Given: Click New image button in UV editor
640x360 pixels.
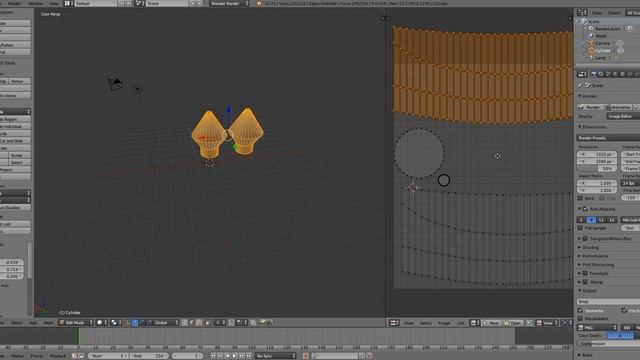Looking at the screenshot, I should (491, 323).
